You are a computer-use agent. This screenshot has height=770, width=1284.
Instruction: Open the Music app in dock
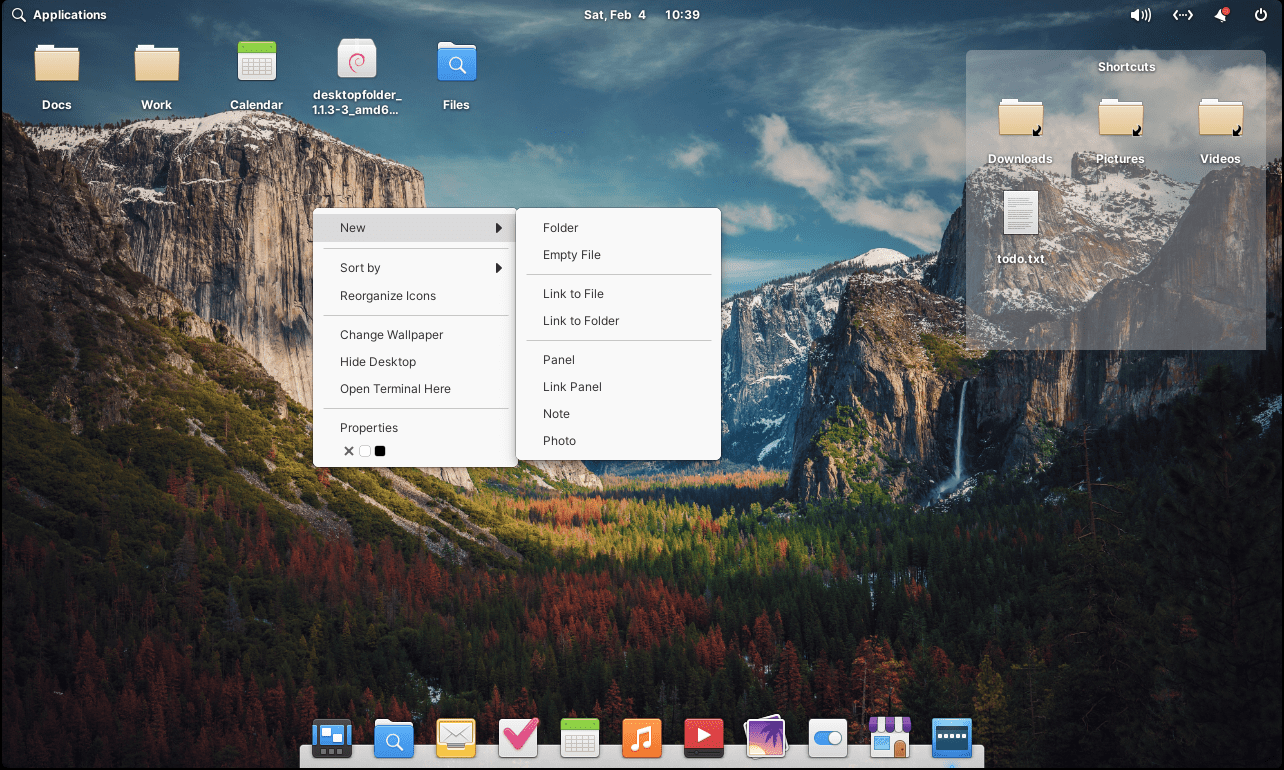[x=642, y=739]
